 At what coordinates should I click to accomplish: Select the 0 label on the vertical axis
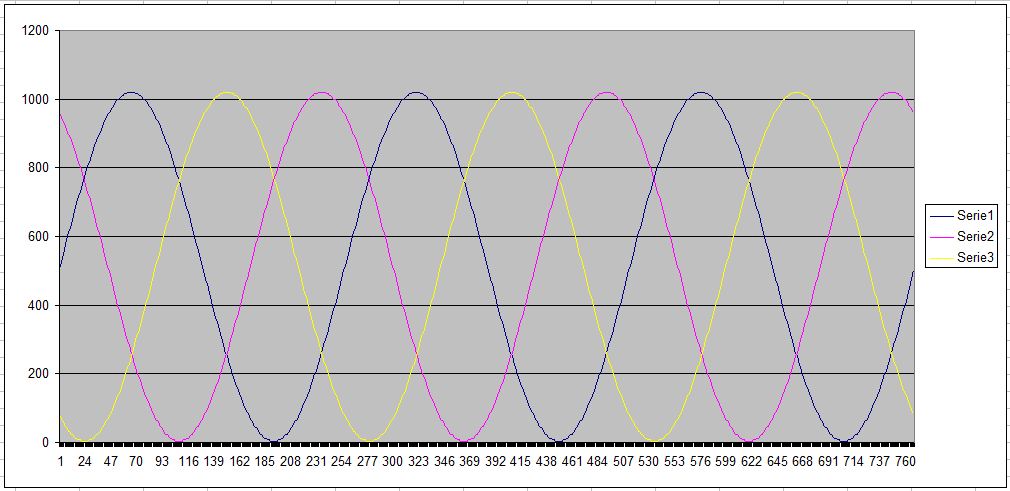pos(45,442)
